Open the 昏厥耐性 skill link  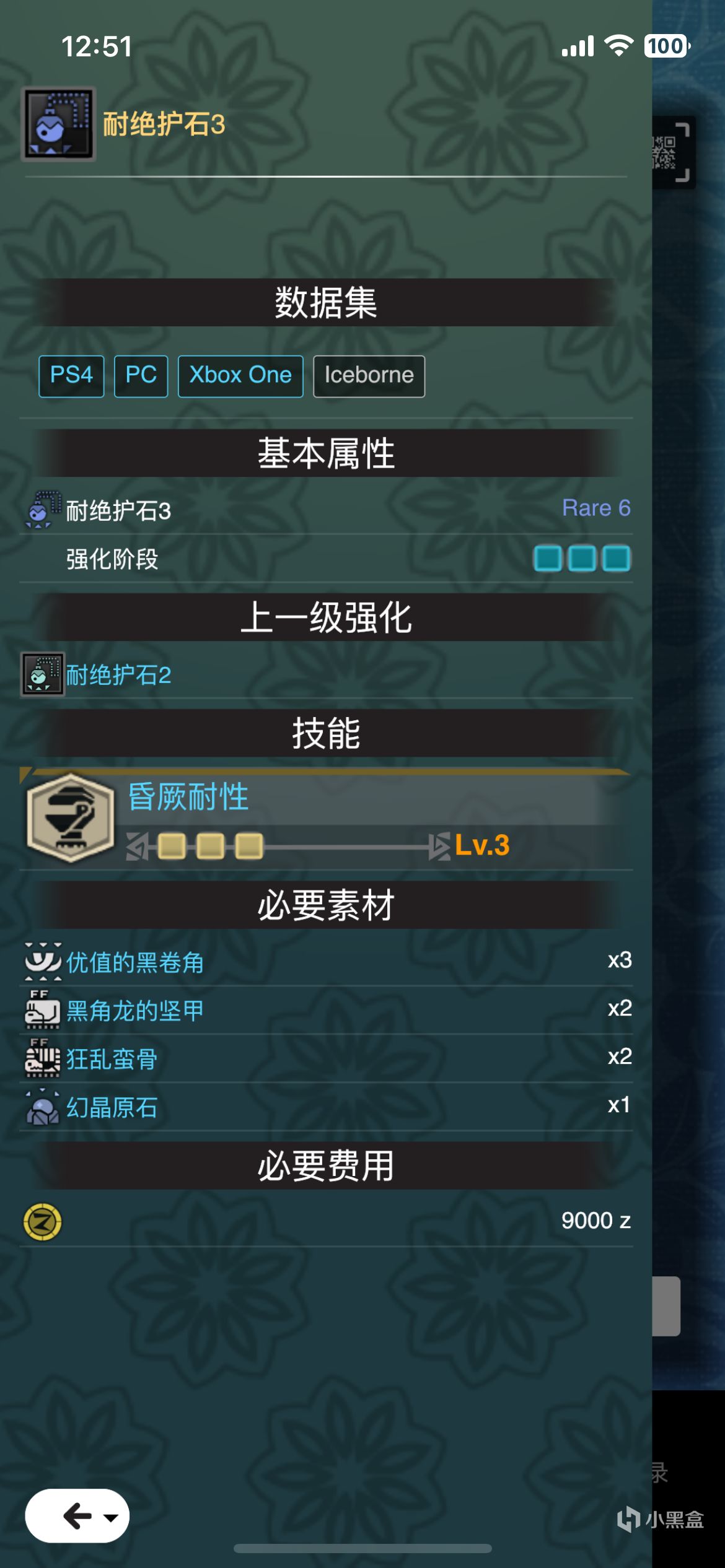[188, 796]
